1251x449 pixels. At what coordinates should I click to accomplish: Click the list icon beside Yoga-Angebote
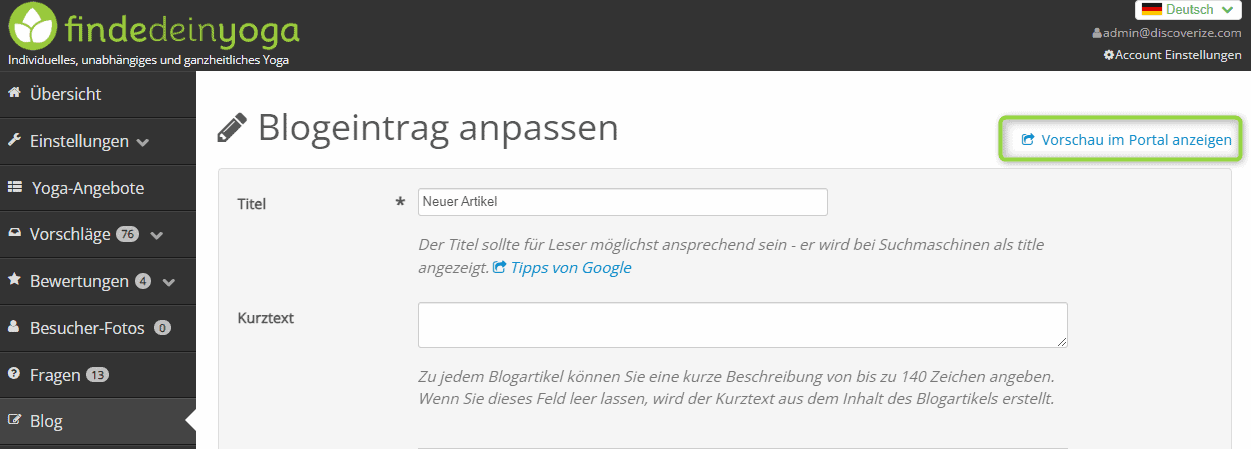[15, 187]
